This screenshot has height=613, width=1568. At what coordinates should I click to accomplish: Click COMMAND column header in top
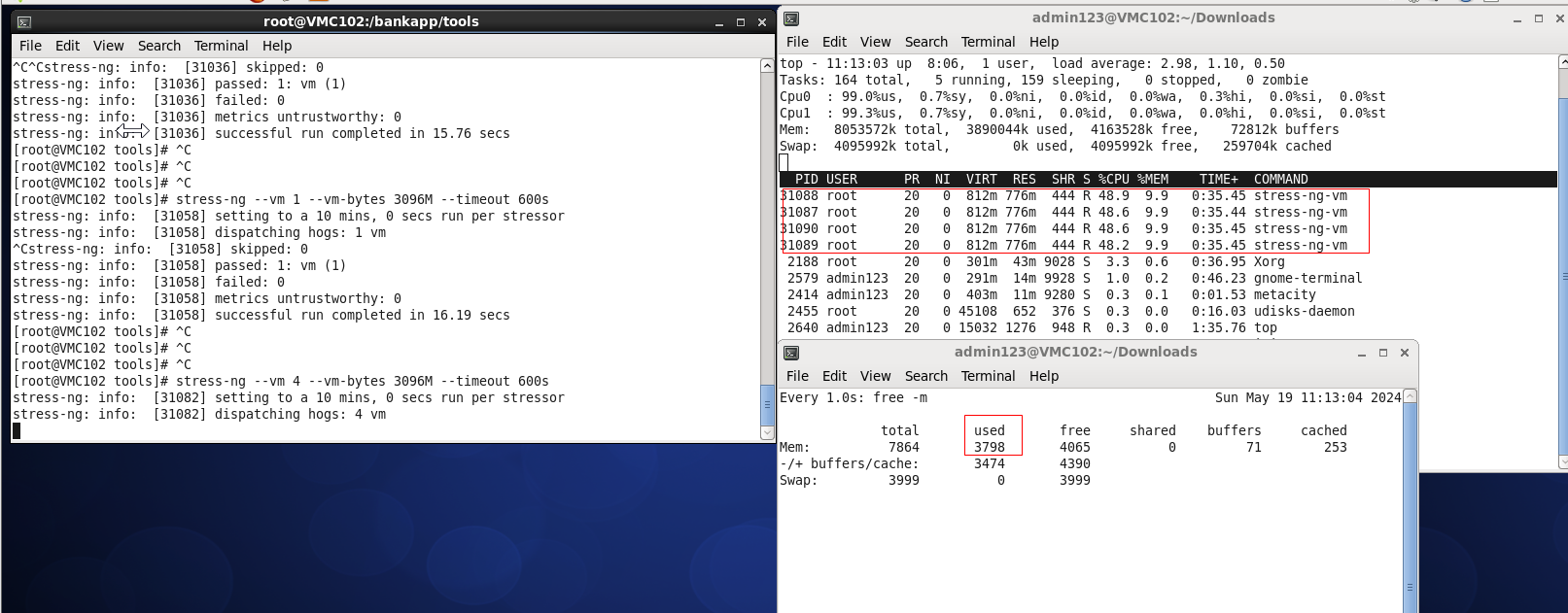pos(1280,179)
